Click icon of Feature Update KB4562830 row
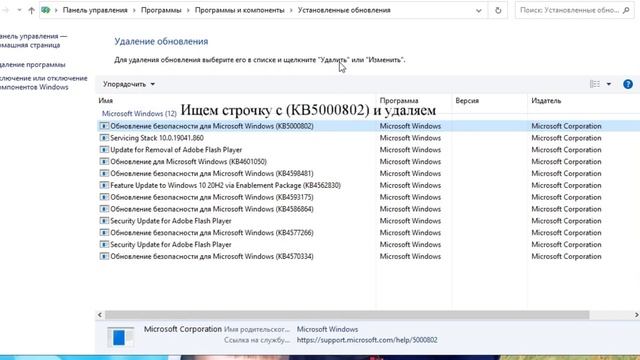The height and width of the screenshot is (360, 640). point(104,185)
